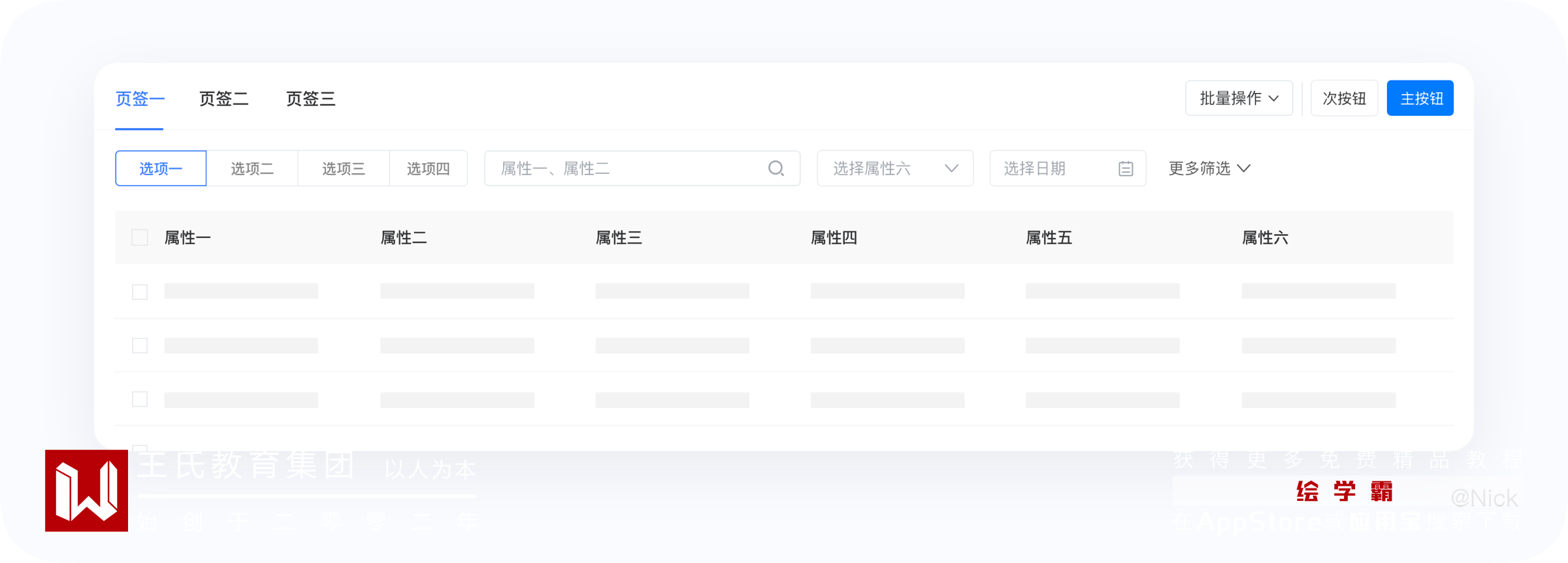Check the first data row checkbox
The width and height of the screenshot is (1568, 563).
pos(140,292)
